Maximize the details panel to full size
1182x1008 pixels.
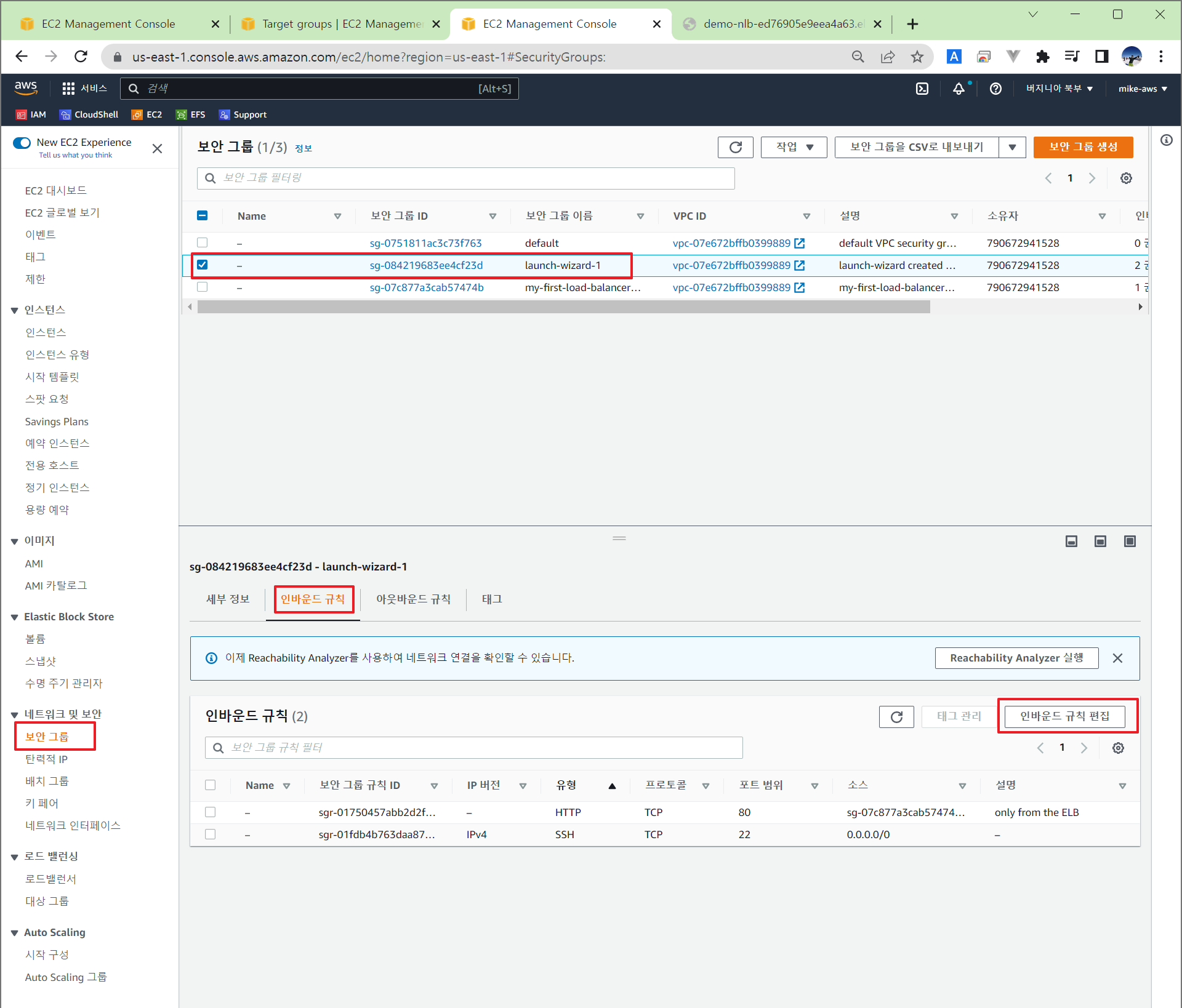[x=1130, y=541]
